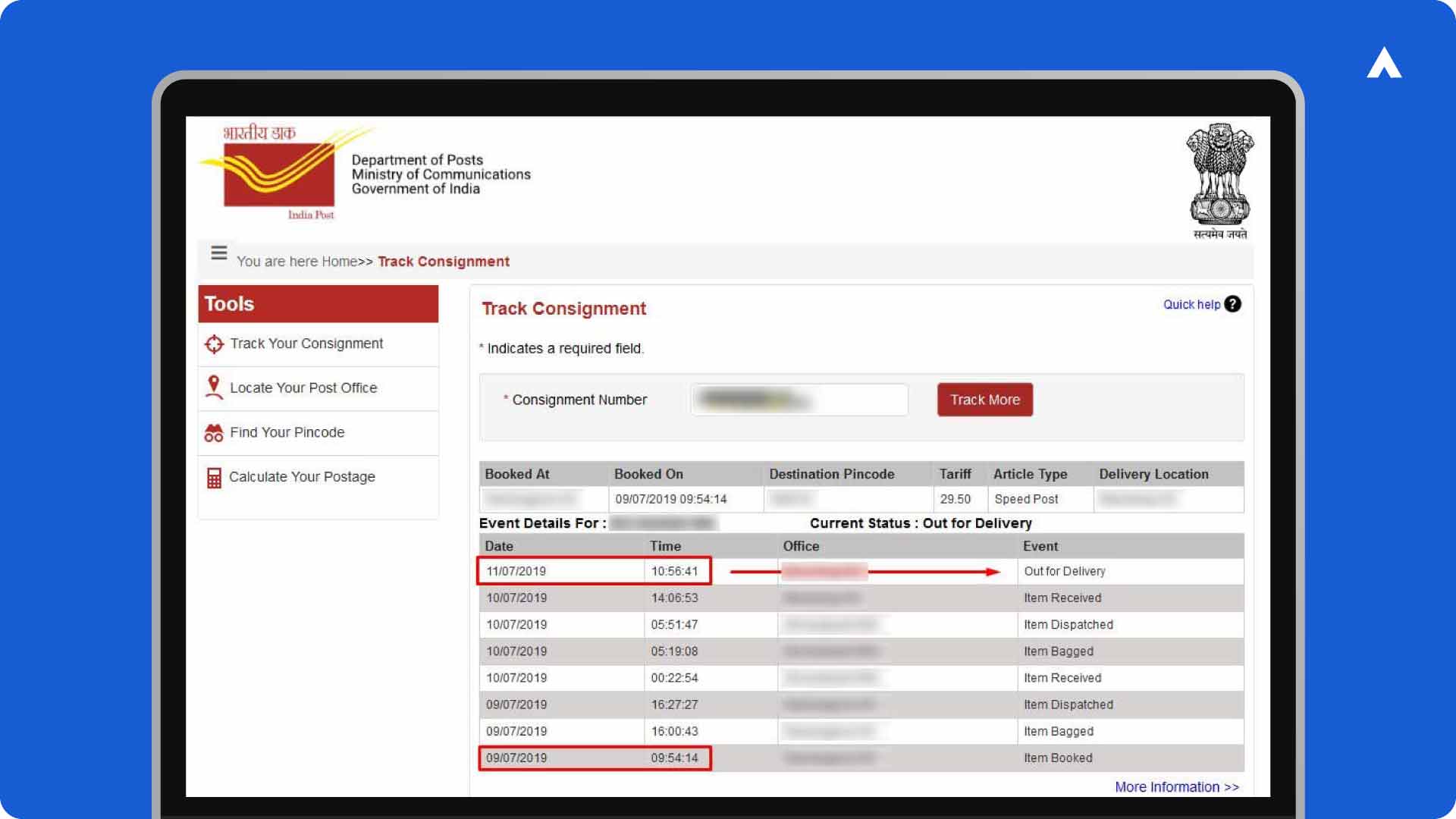The width and height of the screenshot is (1456, 819).
Task: Click the Destination Pincode column header
Action: pyautogui.click(x=832, y=473)
